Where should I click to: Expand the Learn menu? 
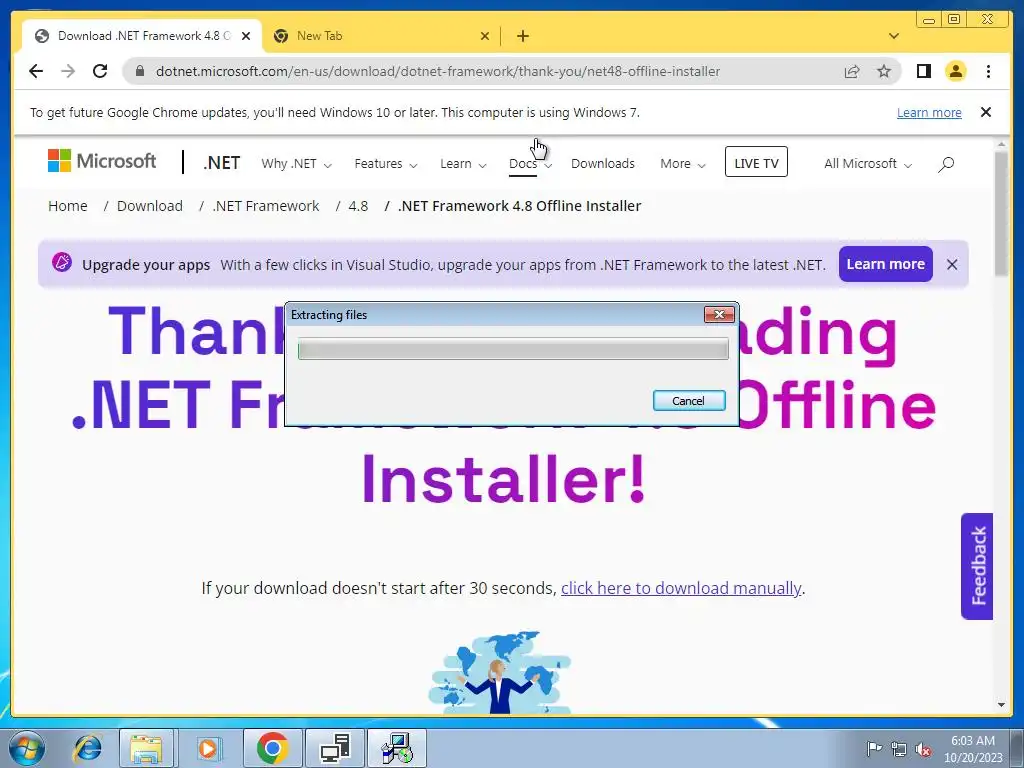click(x=463, y=163)
